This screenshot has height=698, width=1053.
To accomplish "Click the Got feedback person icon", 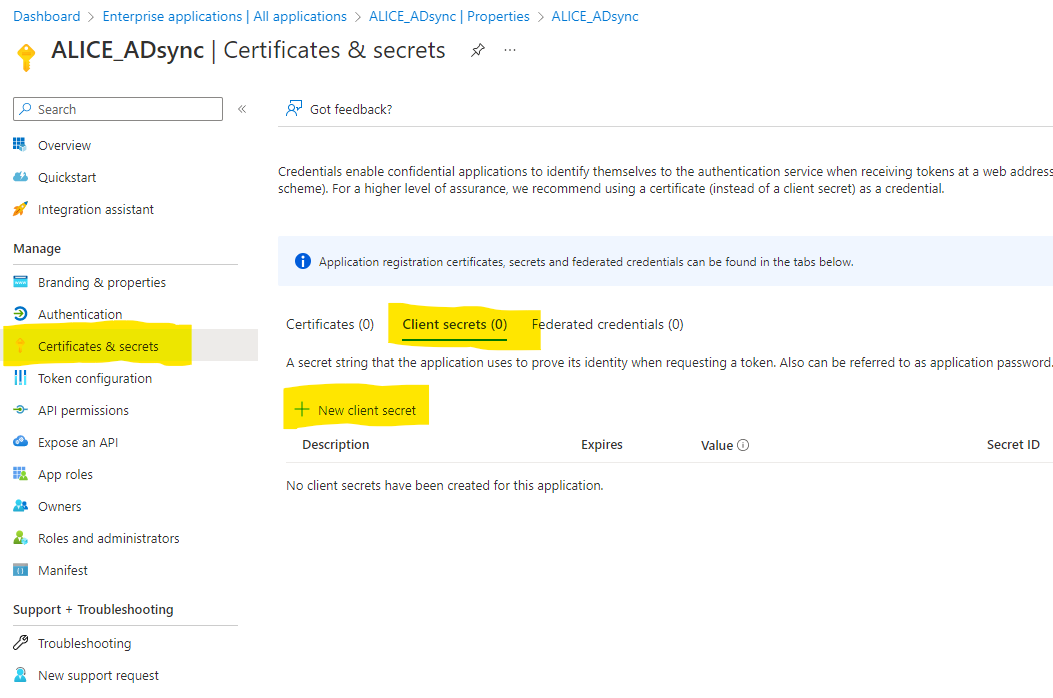I will [x=293, y=109].
